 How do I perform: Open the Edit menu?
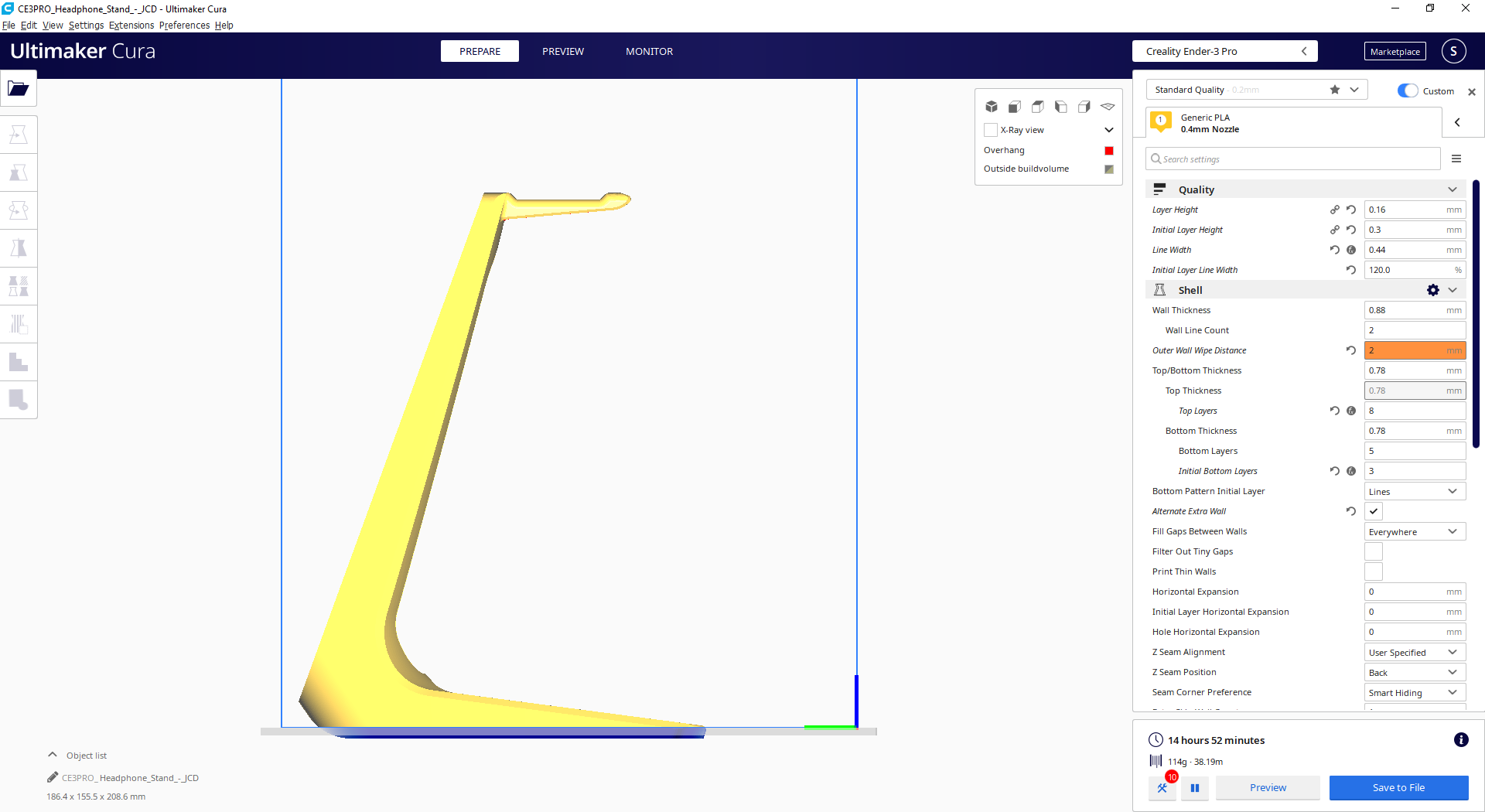pyautogui.click(x=29, y=25)
